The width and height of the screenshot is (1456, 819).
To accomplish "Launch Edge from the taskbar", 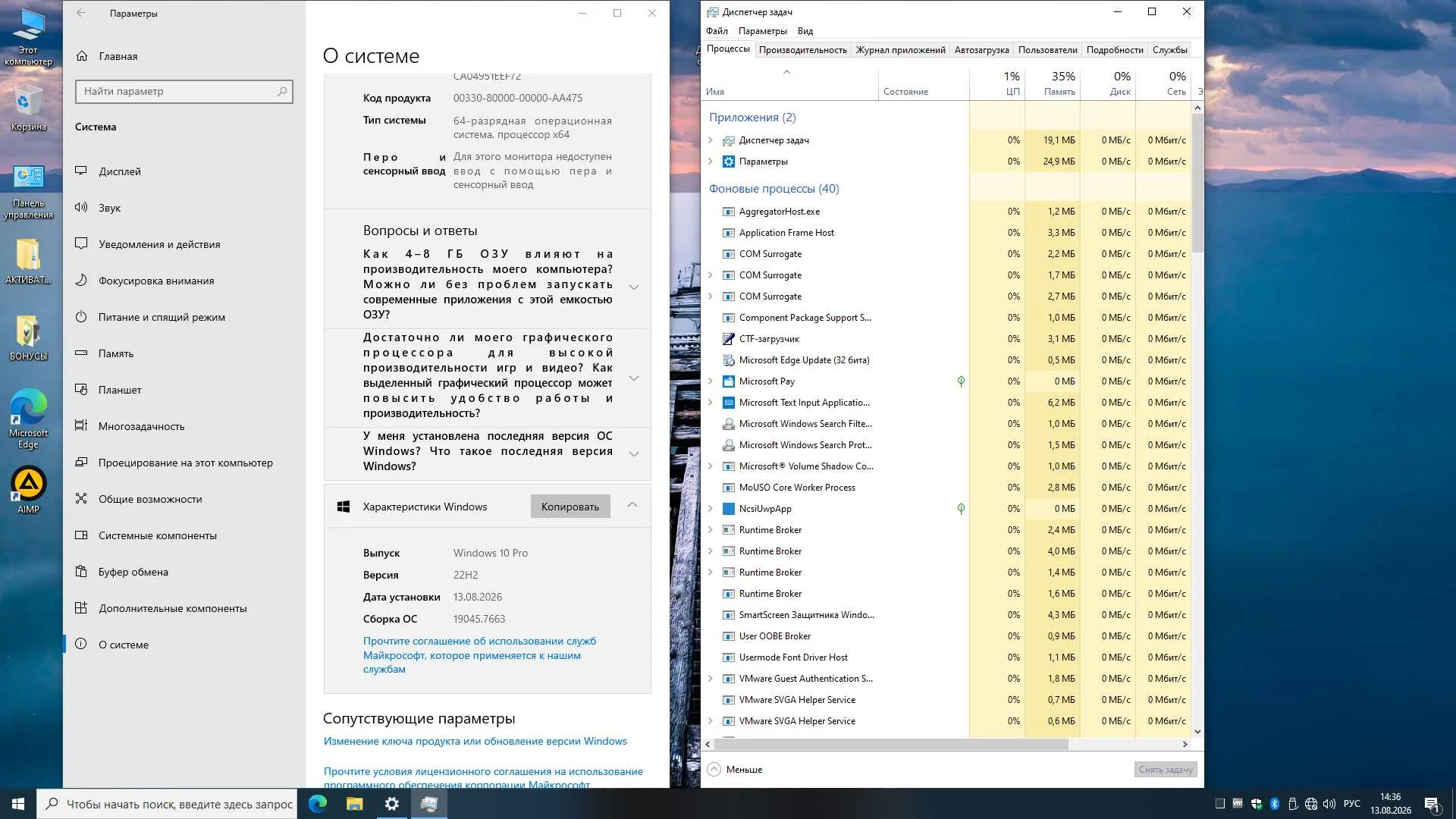I will click(318, 804).
